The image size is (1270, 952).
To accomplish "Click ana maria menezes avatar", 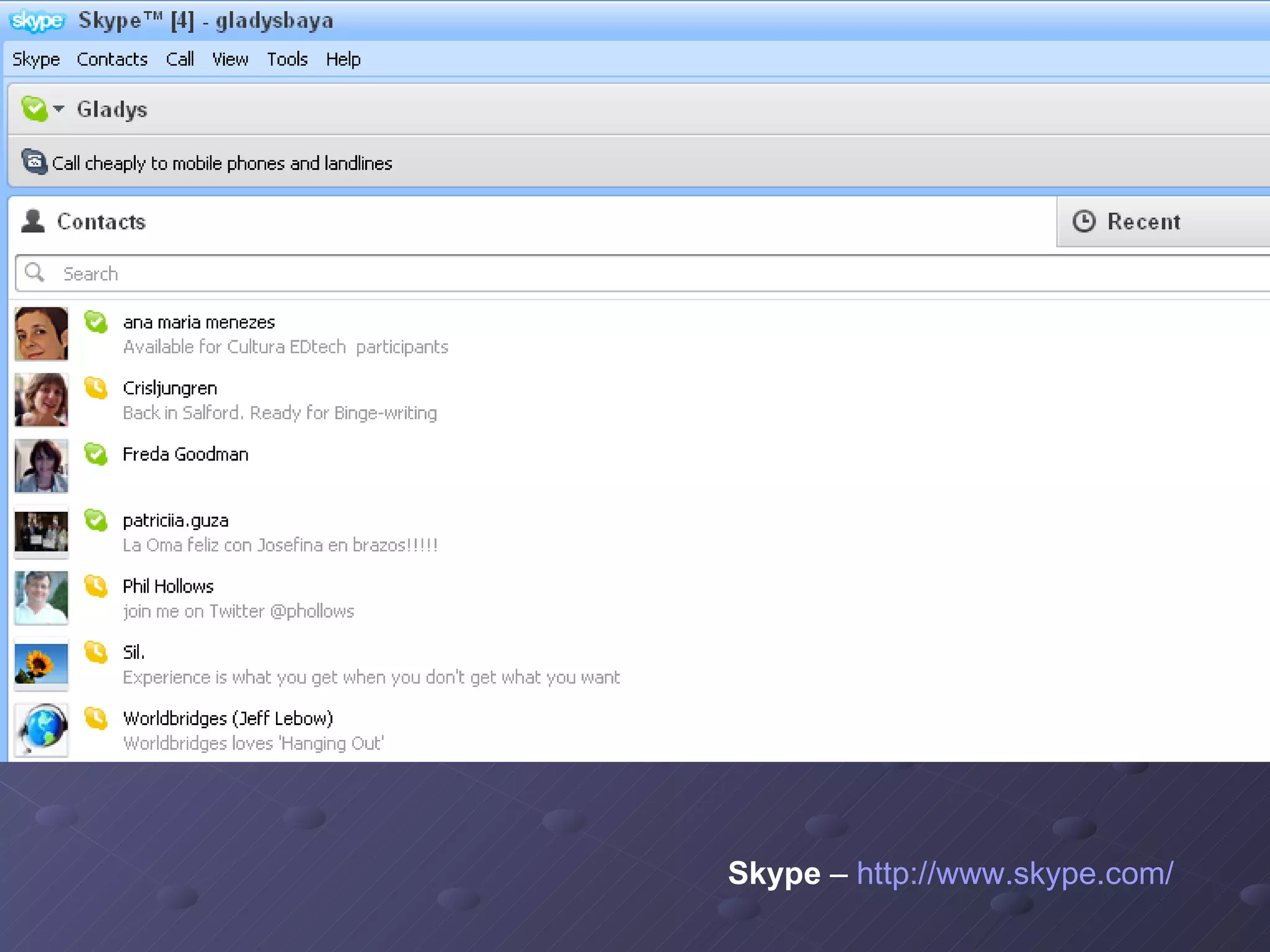I will click(x=42, y=333).
